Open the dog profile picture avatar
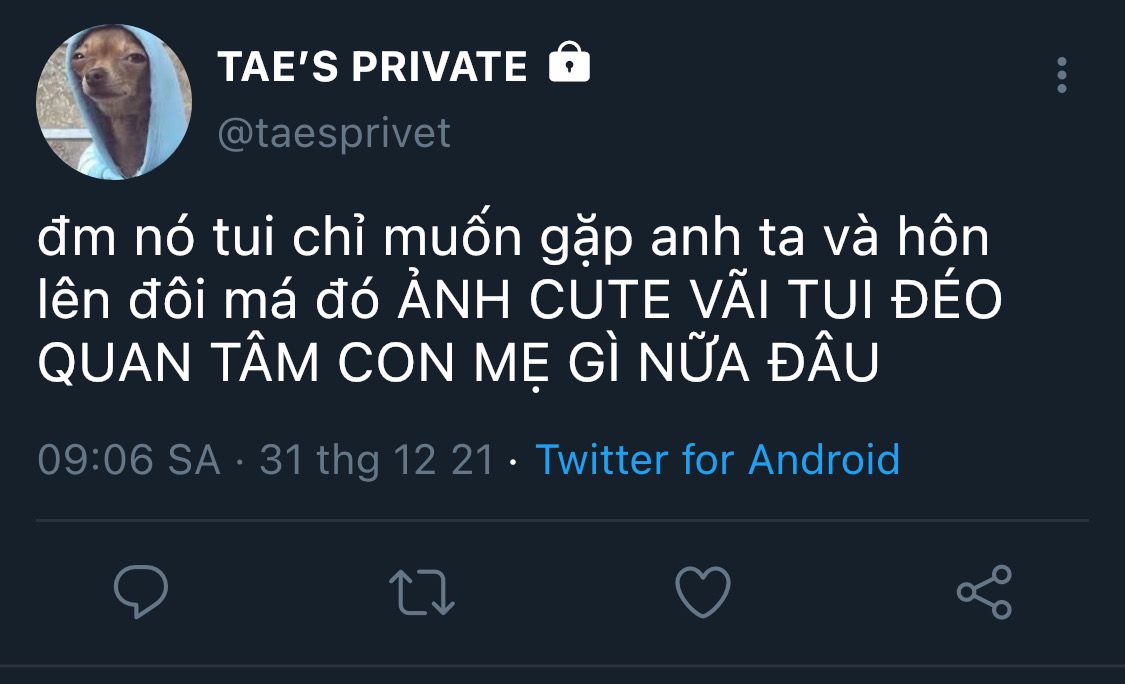Image resolution: width=1125 pixels, height=684 pixels. coord(114,102)
